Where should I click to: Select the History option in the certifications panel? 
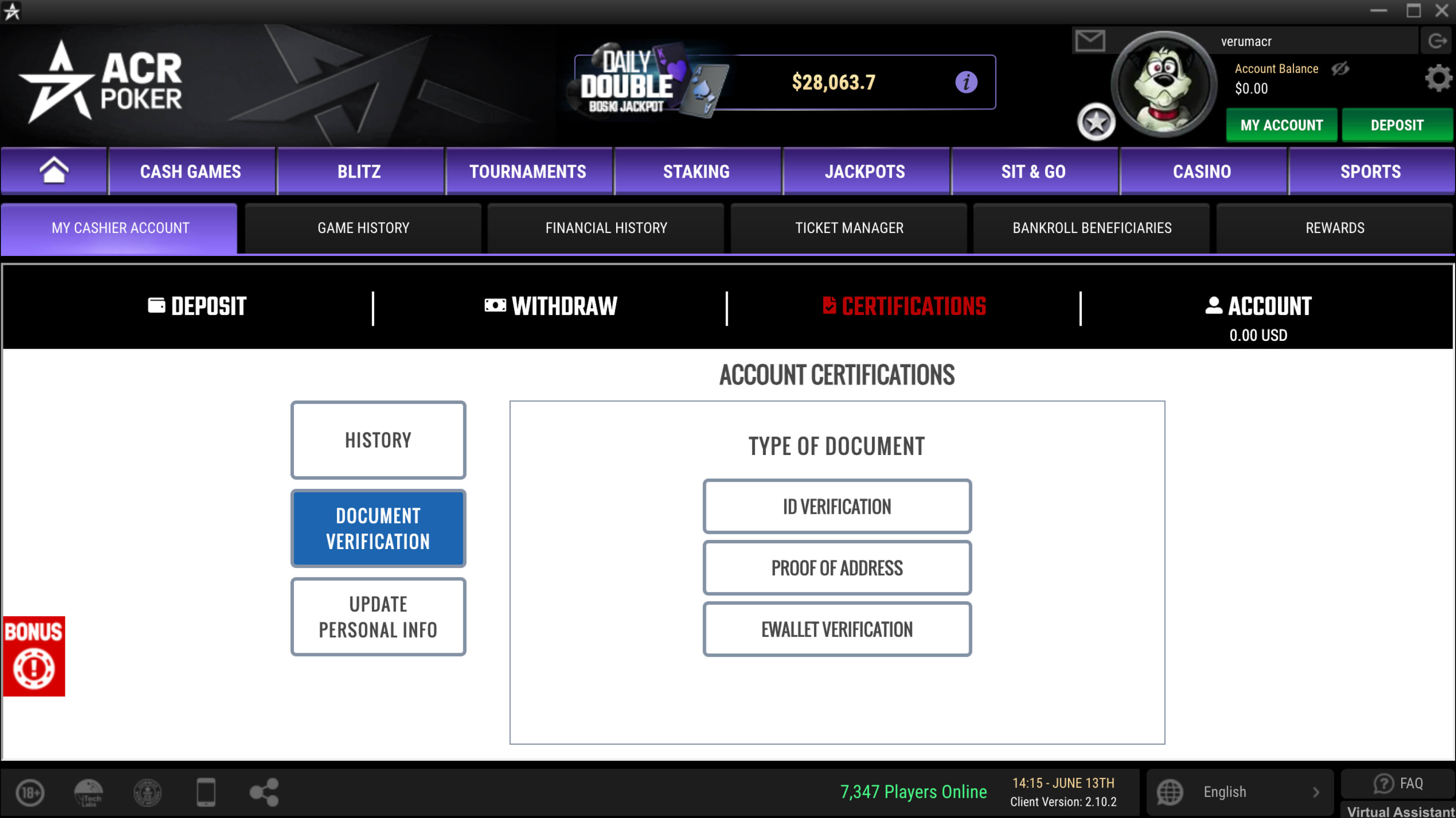click(x=378, y=440)
